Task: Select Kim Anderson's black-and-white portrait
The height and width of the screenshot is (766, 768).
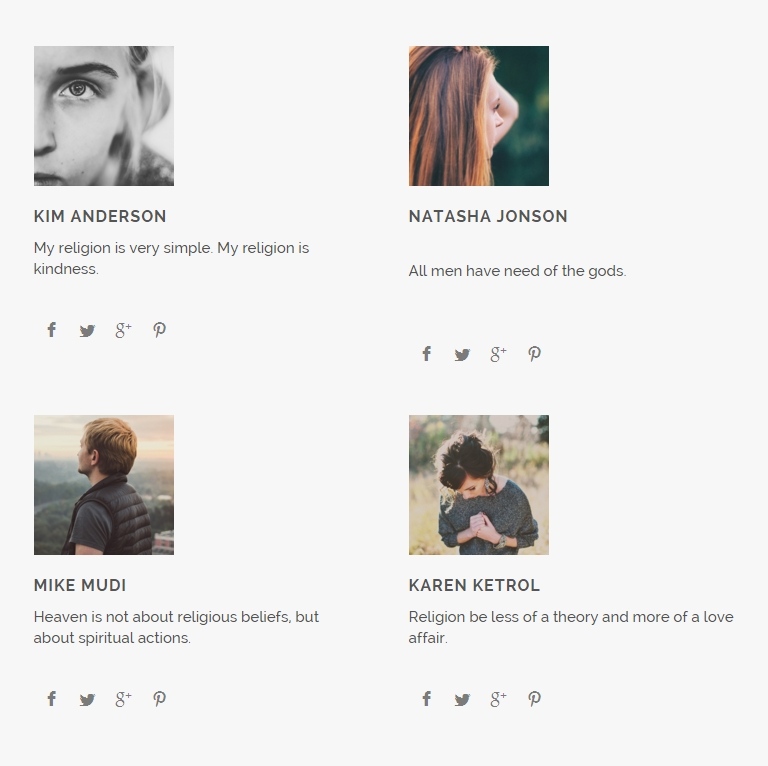Action: click(x=104, y=116)
